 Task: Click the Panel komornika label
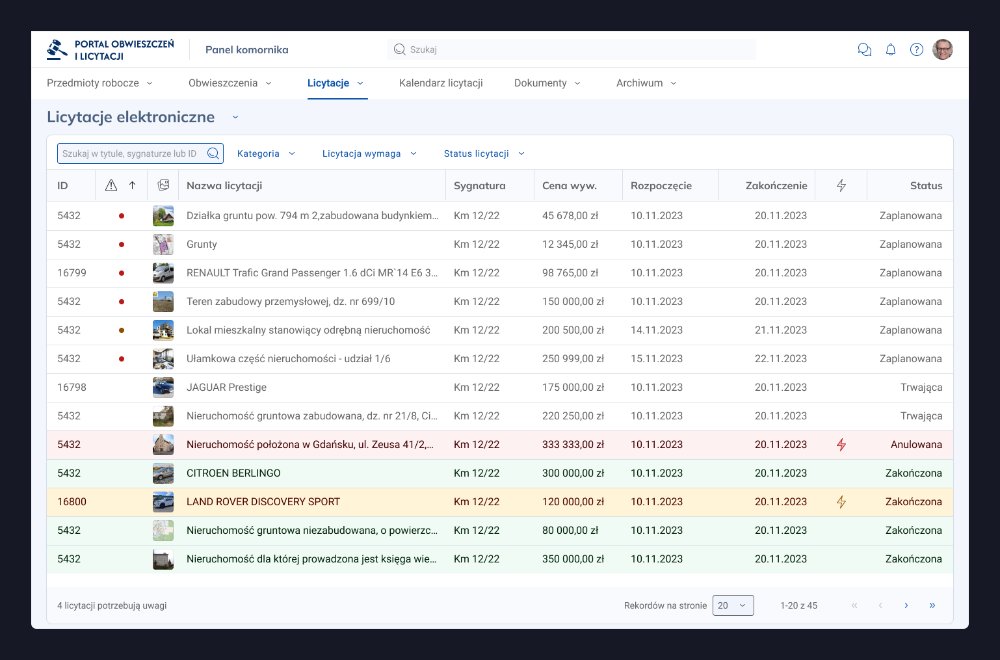(x=247, y=50)
